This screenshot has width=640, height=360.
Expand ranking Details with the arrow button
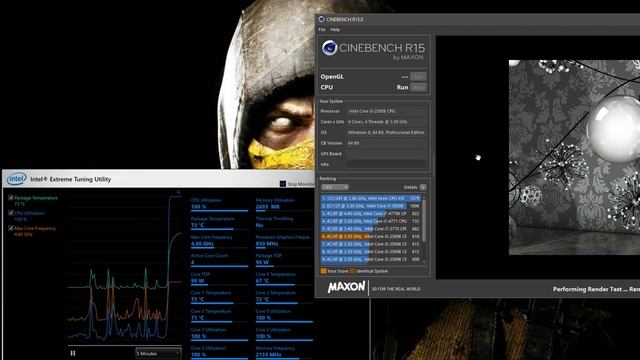423,187
